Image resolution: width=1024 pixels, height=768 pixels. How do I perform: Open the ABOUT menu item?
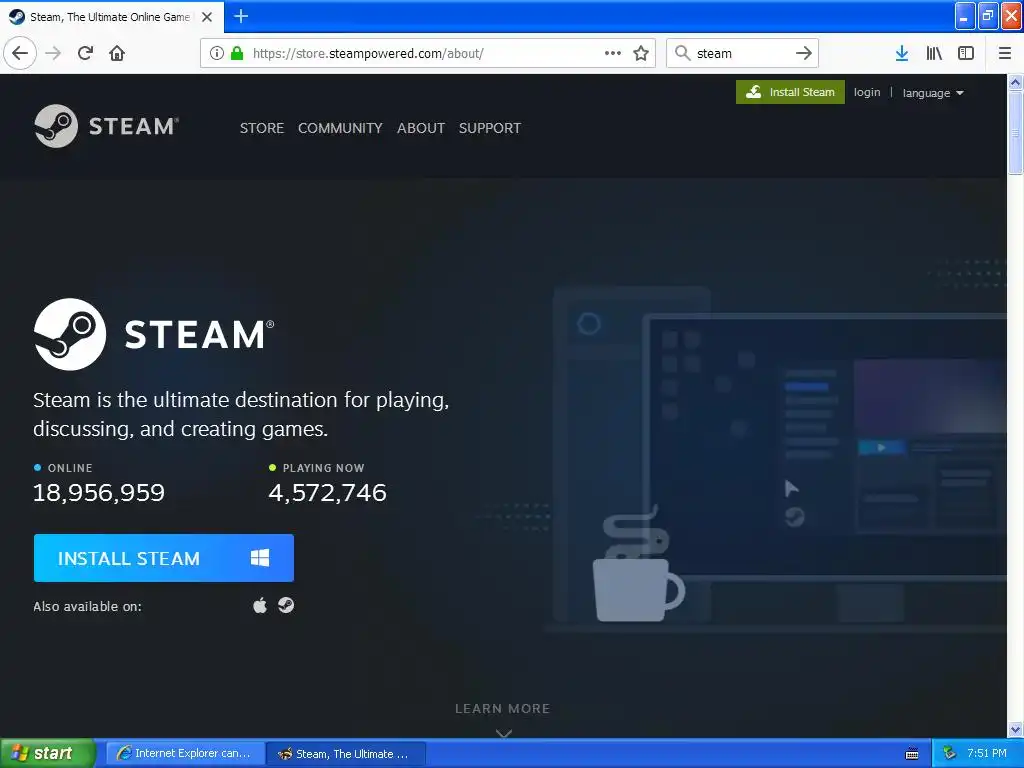421,128
